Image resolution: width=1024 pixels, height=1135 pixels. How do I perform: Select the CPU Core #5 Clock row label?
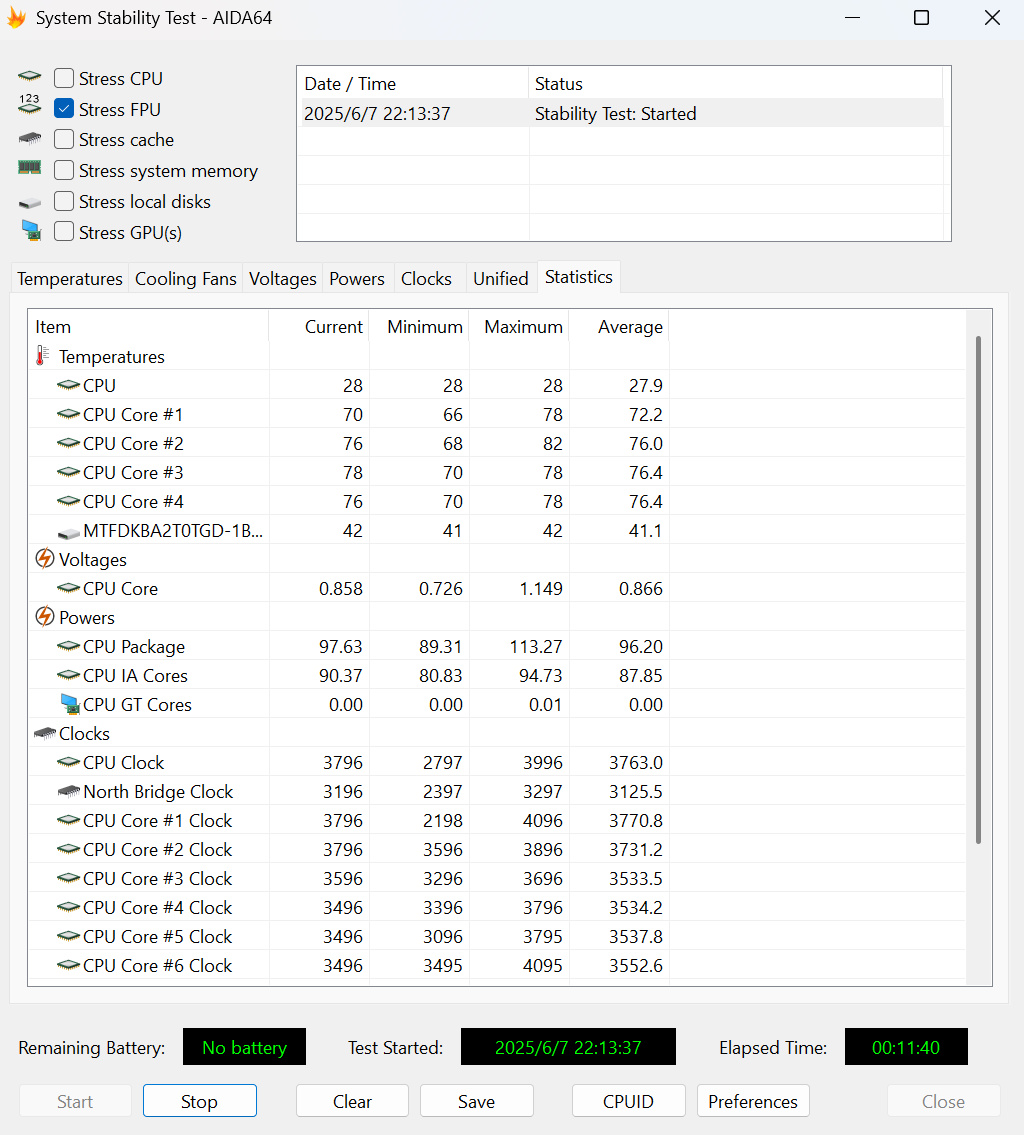(x=157, y=936)
